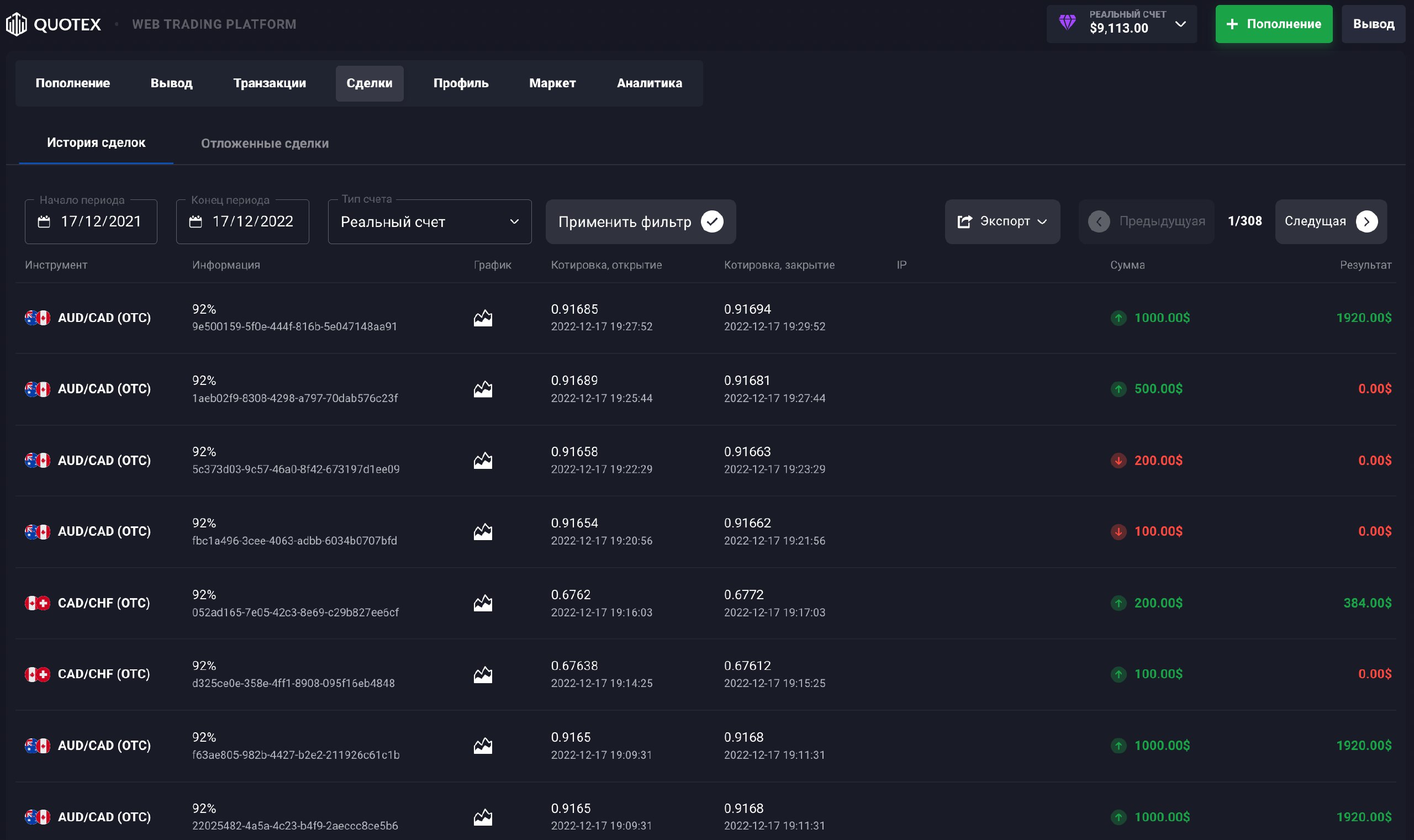Click the Quotex logo icon
Image resolution: width=1414 pixels, height=840 pixels.
click(17, 24)
